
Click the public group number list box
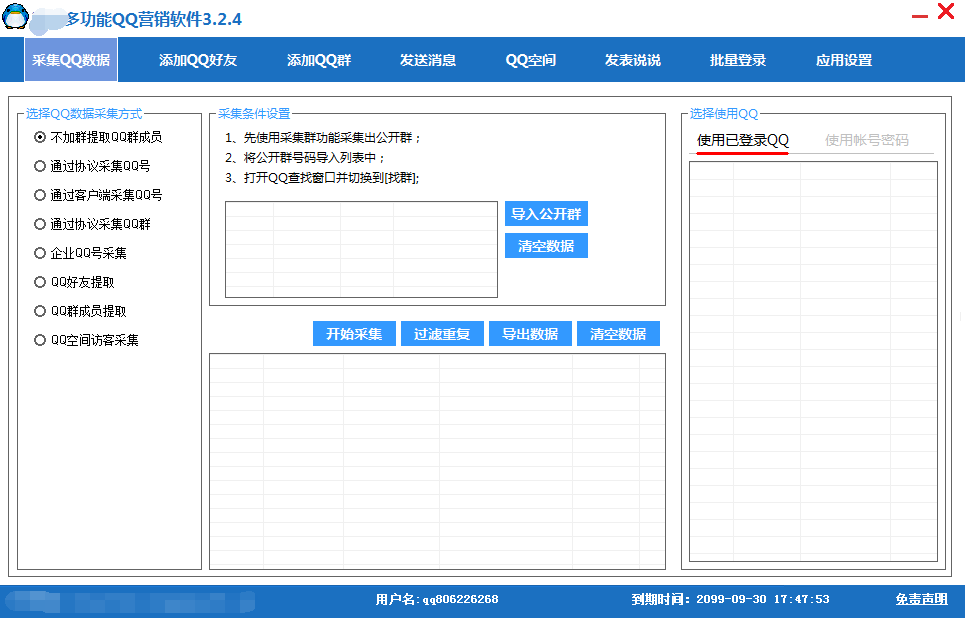point(361,249)
